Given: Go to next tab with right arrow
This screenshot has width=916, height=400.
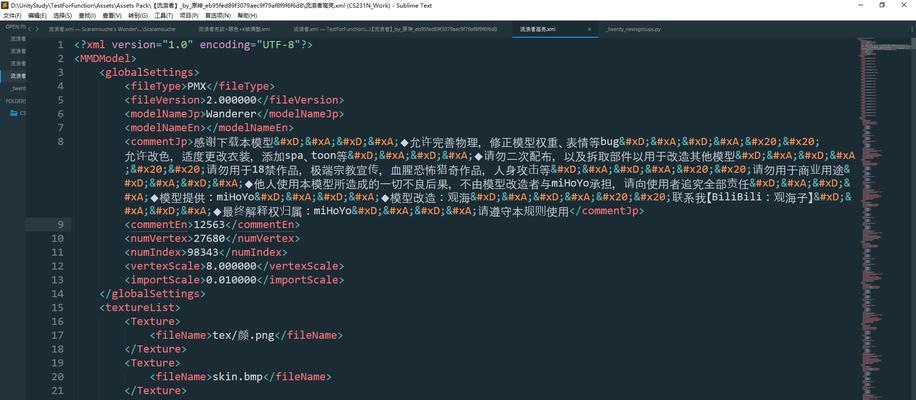Looking at the screenshot, I should point(38,29).
